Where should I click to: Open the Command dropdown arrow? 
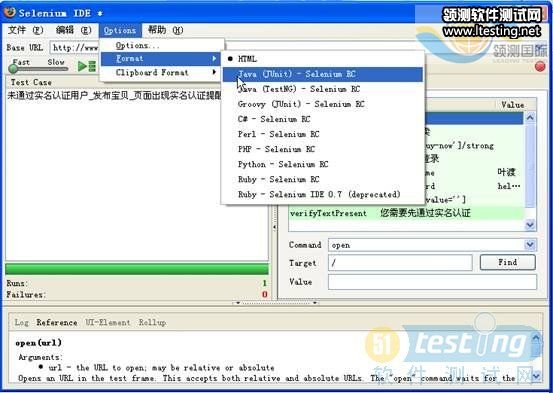(530, 245)
